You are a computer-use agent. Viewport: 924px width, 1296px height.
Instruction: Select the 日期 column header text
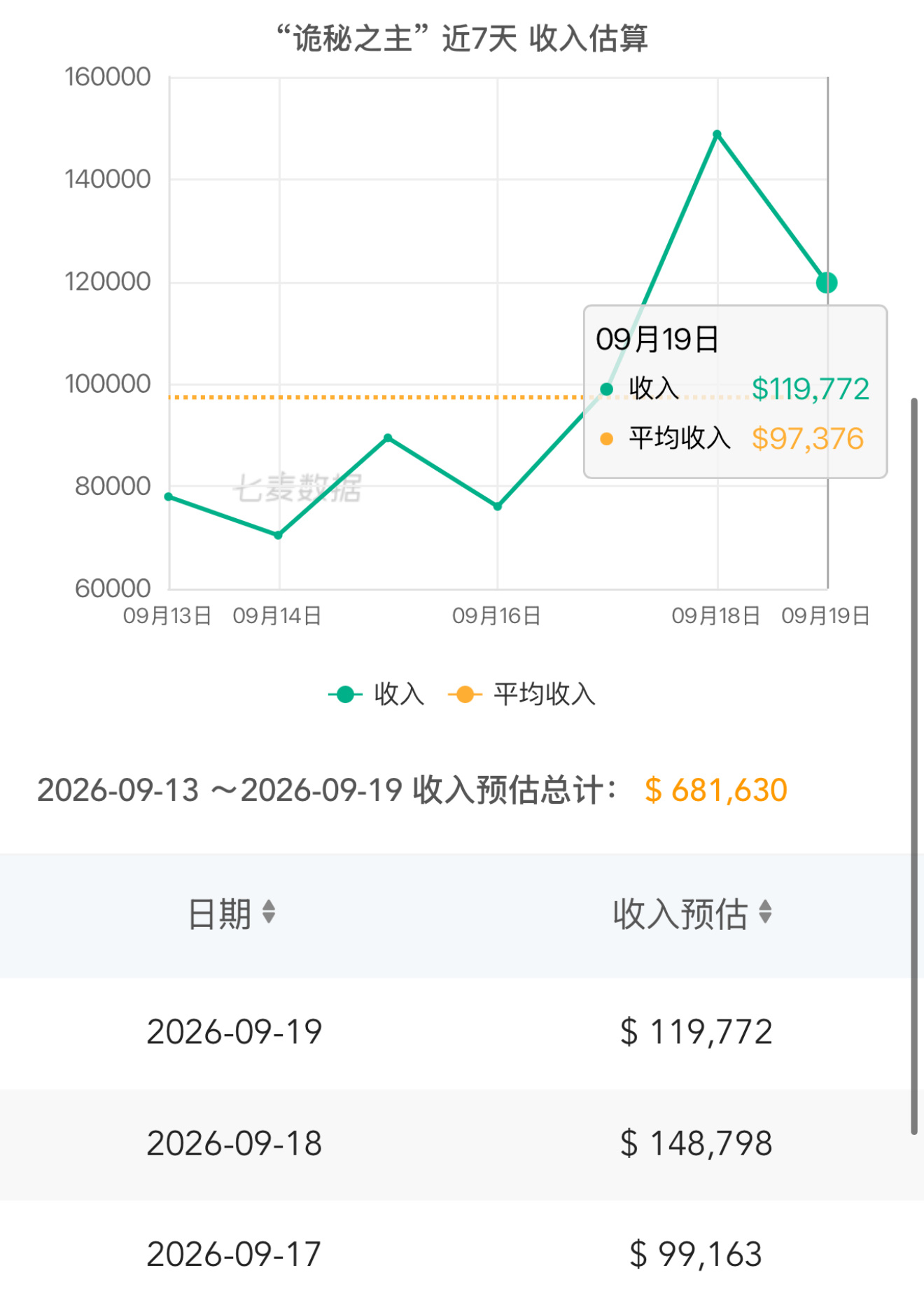tap(220, 914)
